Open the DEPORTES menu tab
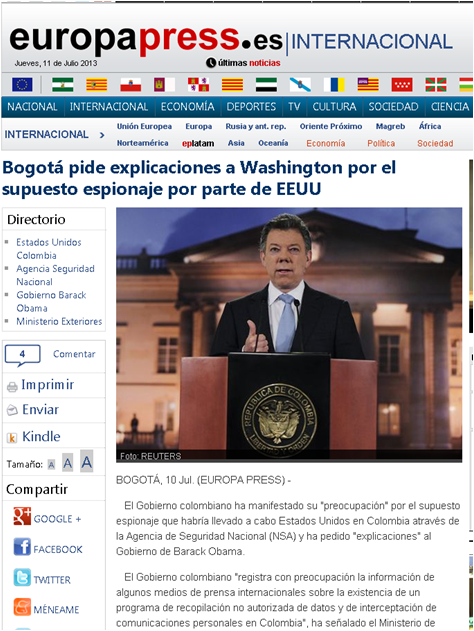 [x=251, y=107]
